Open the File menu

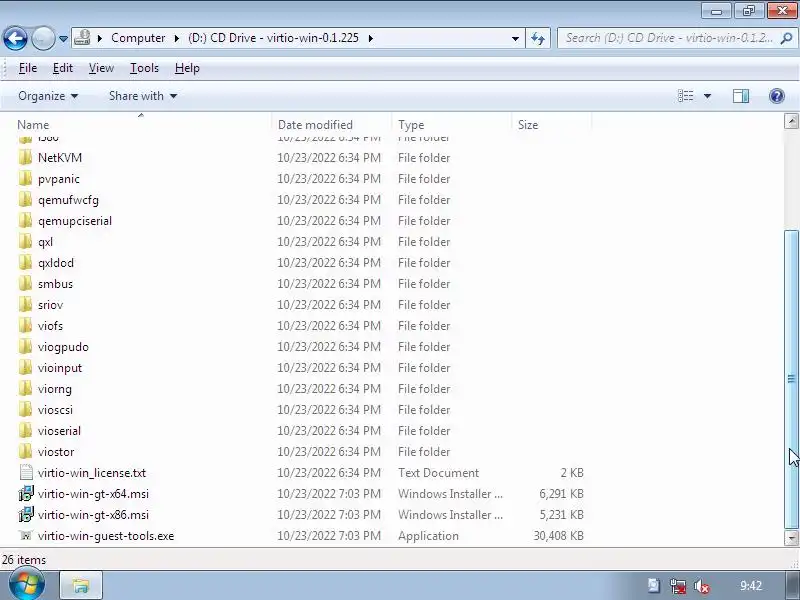(x=28, y=68)
